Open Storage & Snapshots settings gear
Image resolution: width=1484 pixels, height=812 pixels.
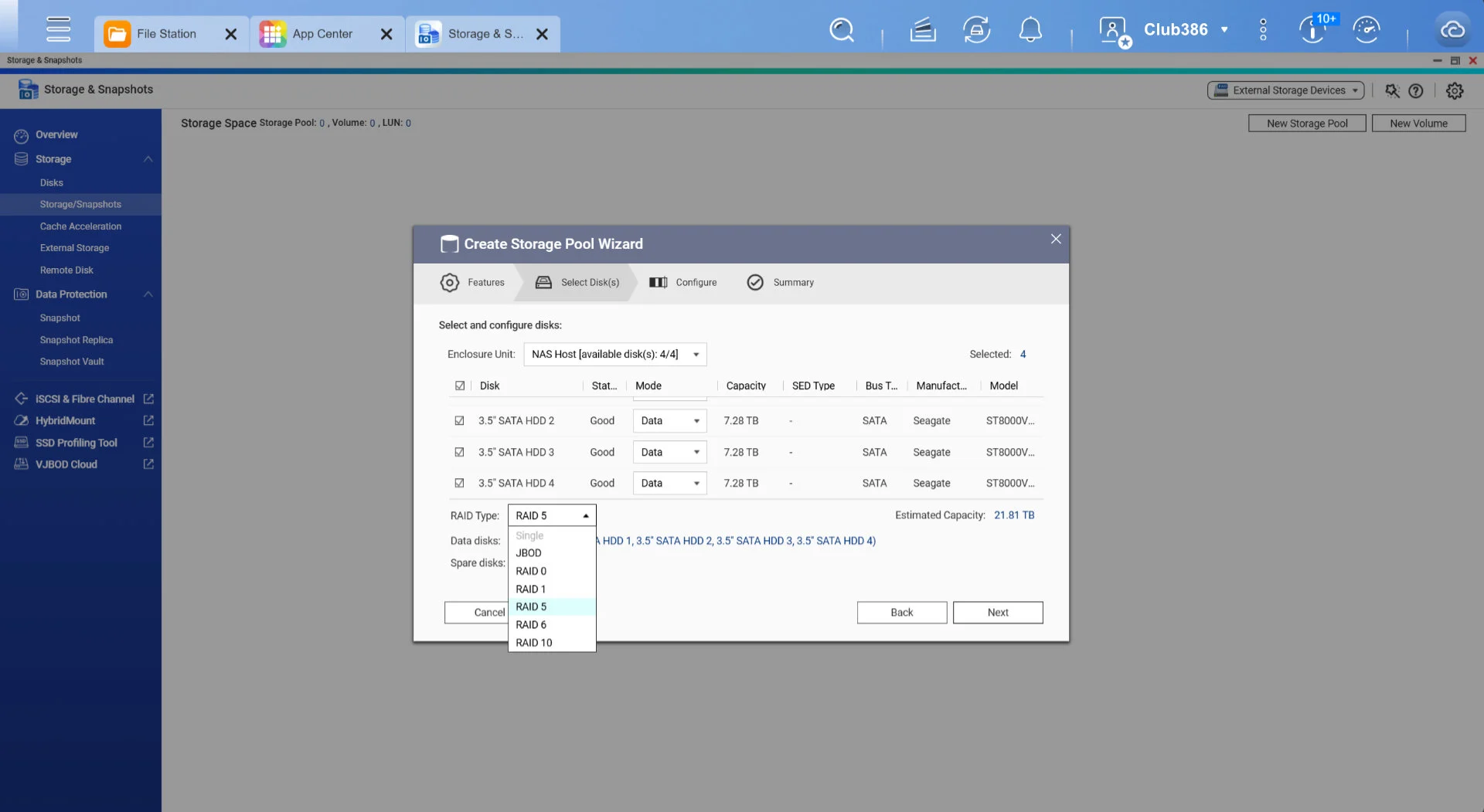1455,90
